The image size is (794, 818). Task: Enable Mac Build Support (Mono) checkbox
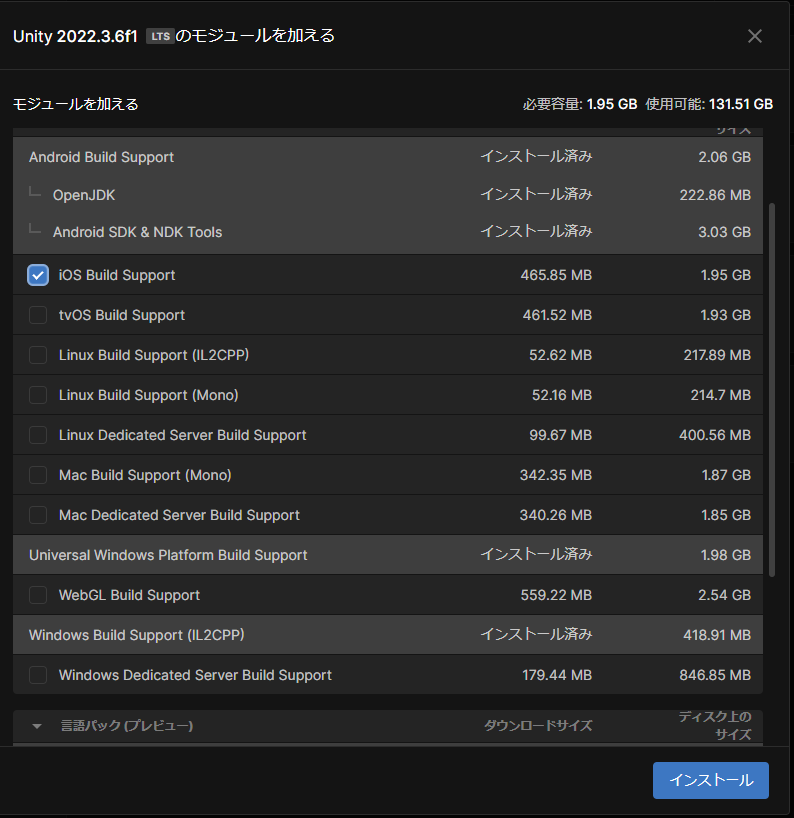(38, 475)
